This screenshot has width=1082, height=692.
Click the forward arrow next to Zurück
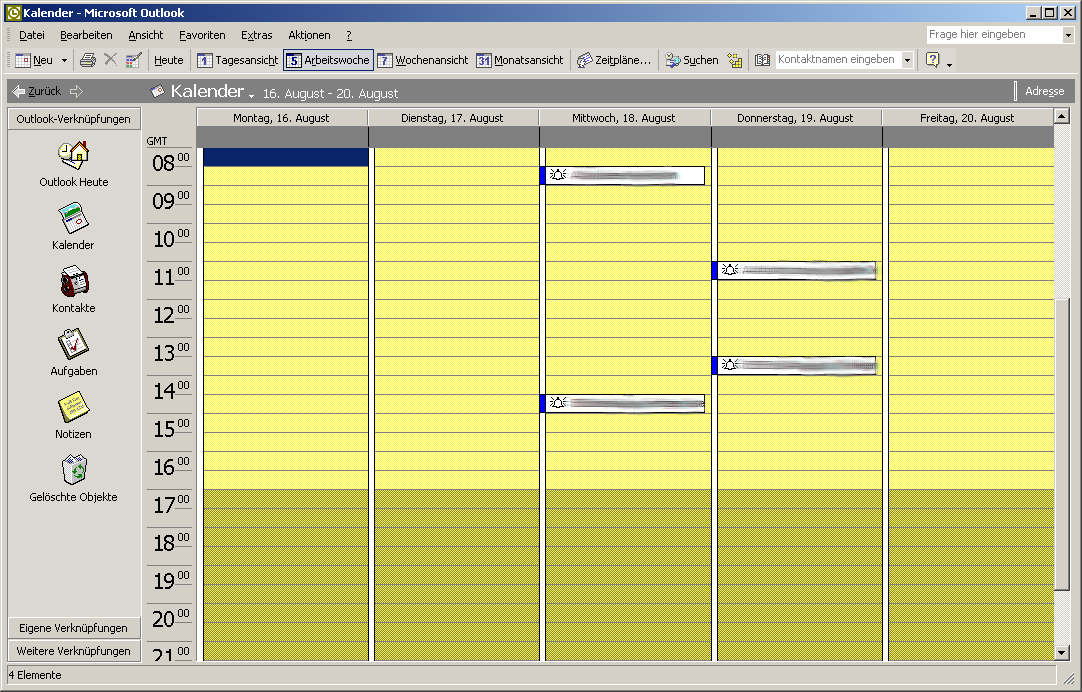76,91
